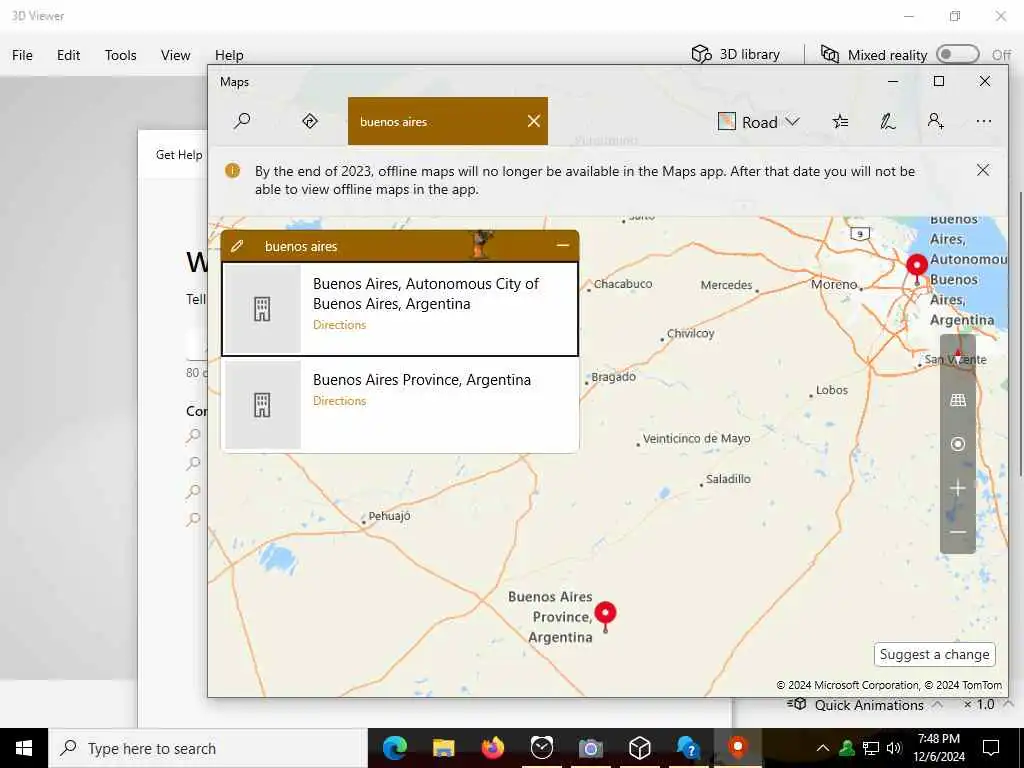
Task: Open Firefox from taskbar
Action: [x=492, y=748]
